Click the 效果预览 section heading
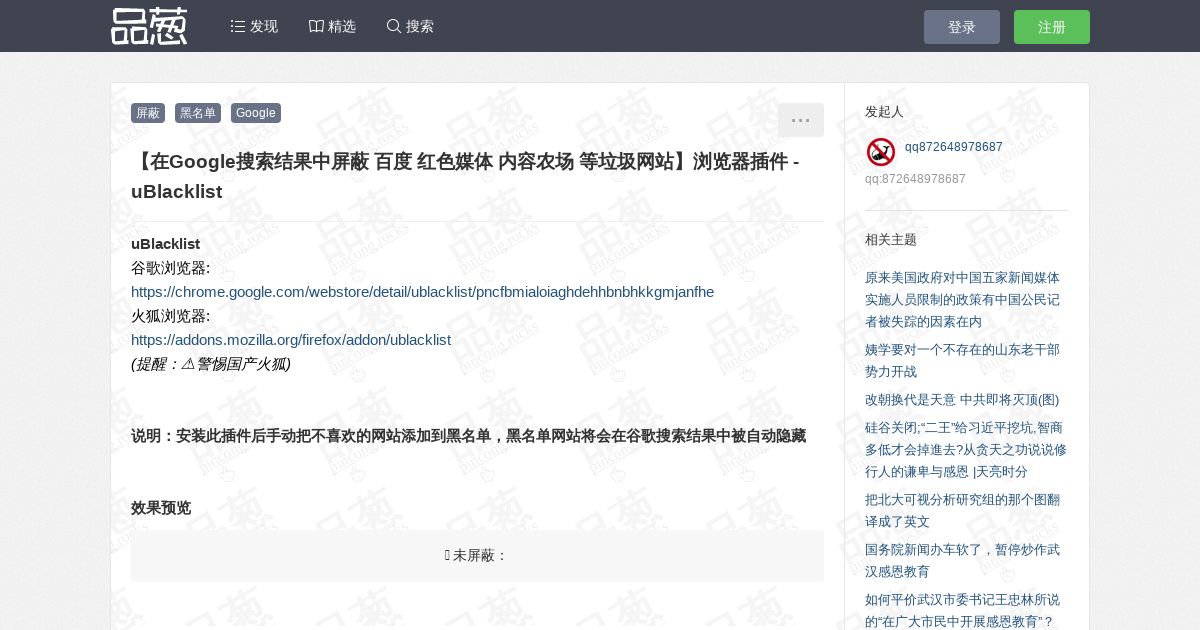The height and width of the screenshot is (630, 1200). 161,508
